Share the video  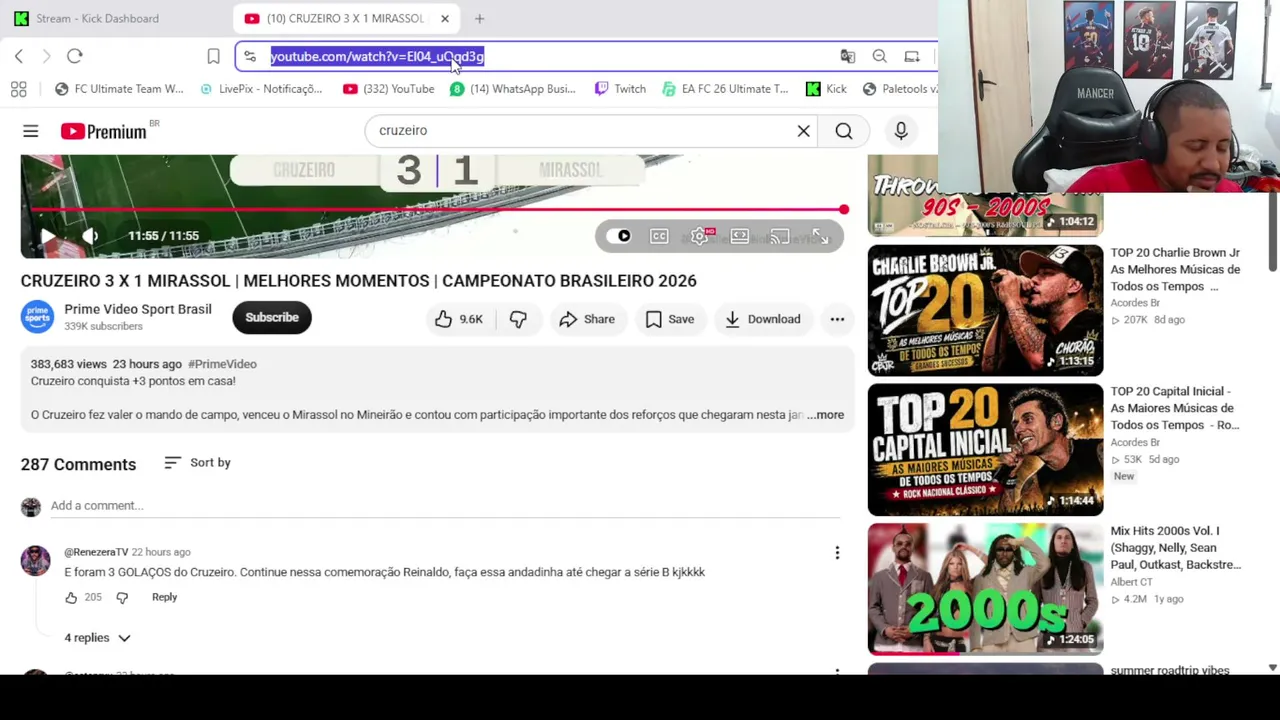tap(587, 319)
